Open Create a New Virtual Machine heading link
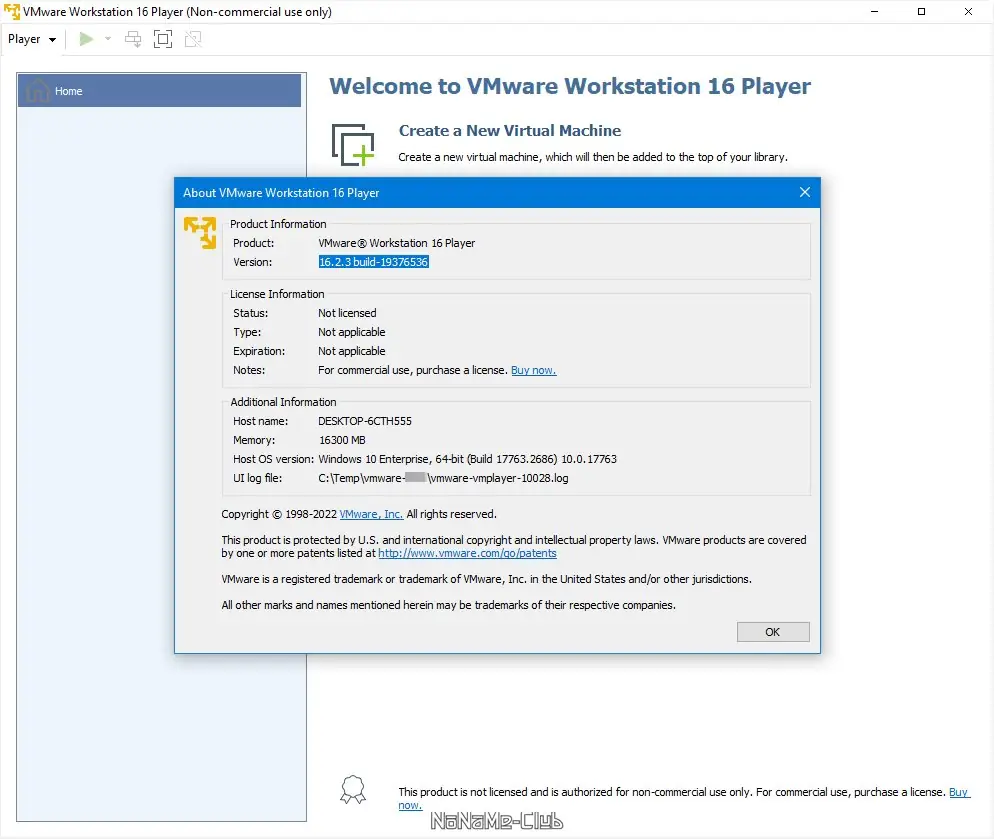The image size is (994, 839). coord(510,131)
